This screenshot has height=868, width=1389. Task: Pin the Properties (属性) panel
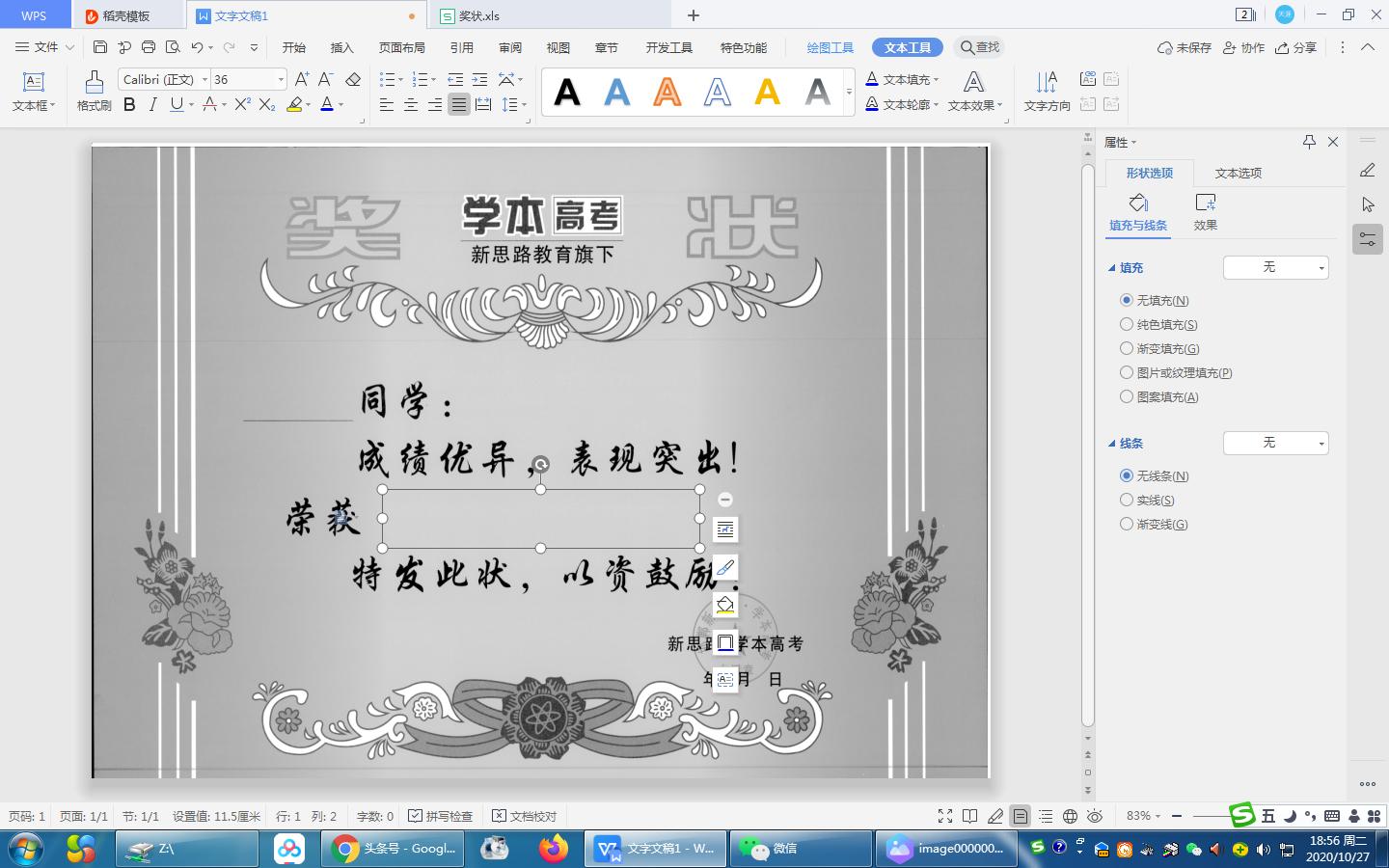coord(1309,142)
